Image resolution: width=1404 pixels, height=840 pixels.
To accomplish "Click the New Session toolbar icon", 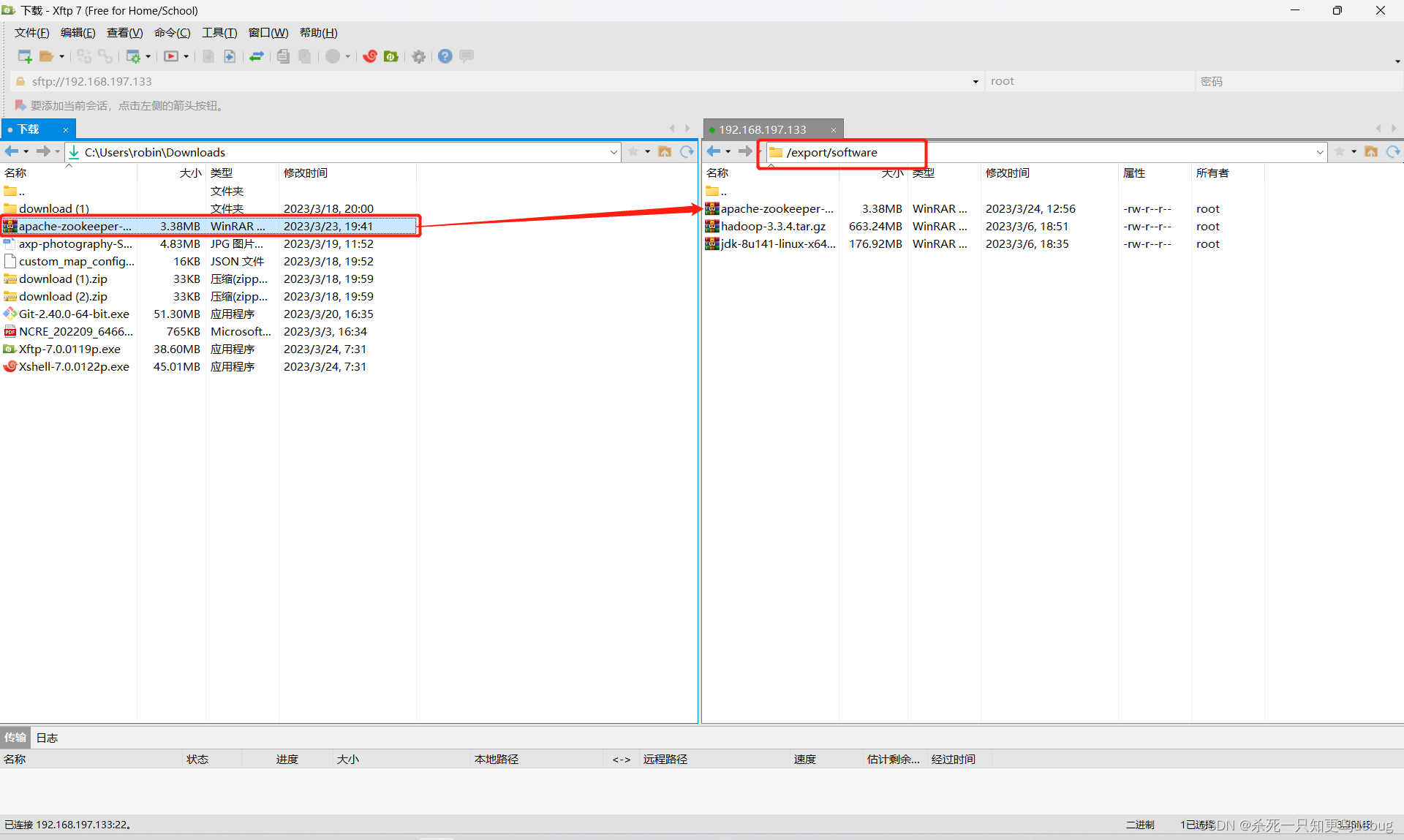I will [24, 56].
